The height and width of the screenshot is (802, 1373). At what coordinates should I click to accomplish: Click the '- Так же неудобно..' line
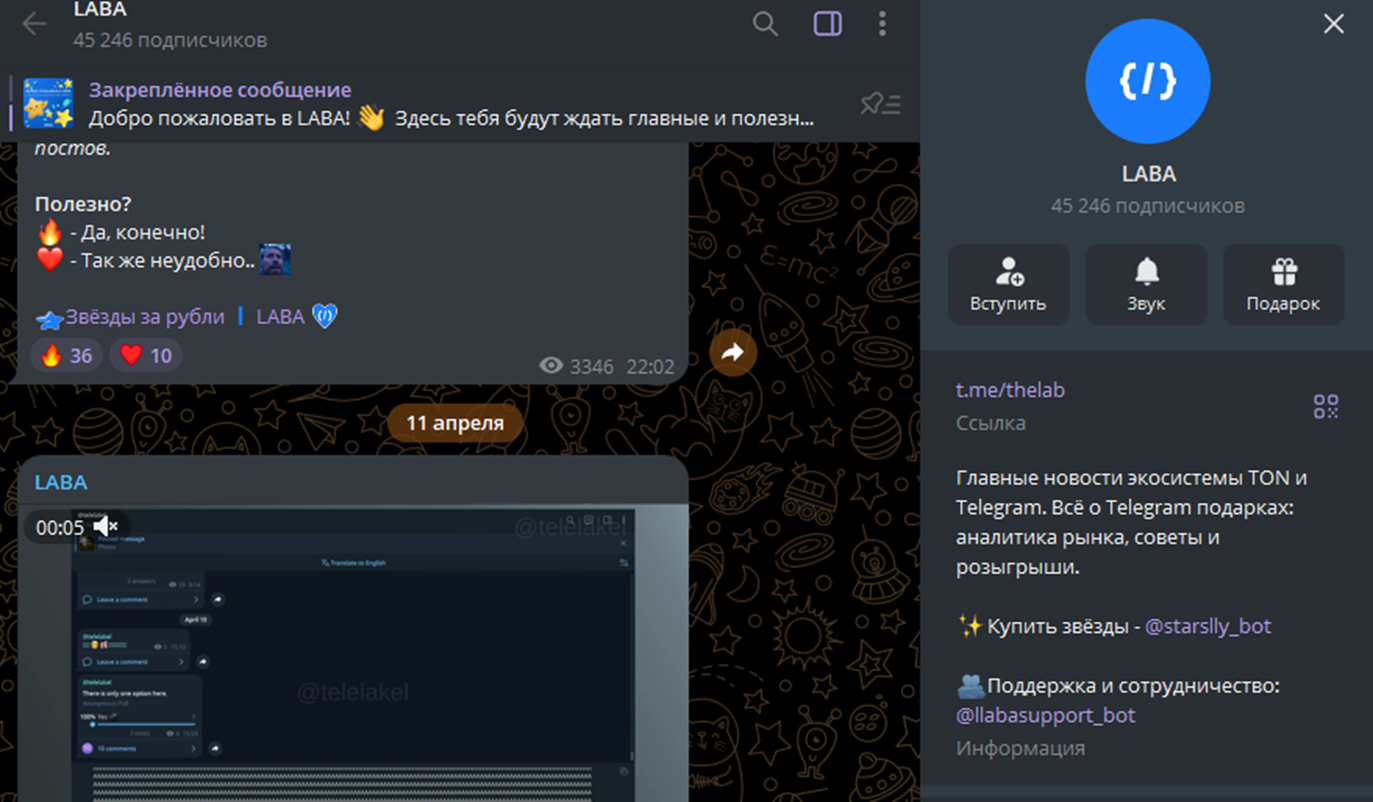tap(163, 260)
